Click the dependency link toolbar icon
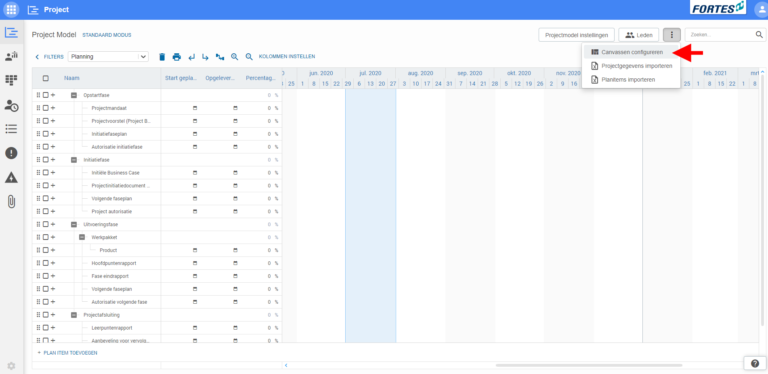 pyautogui.click(x=220, y=57)
